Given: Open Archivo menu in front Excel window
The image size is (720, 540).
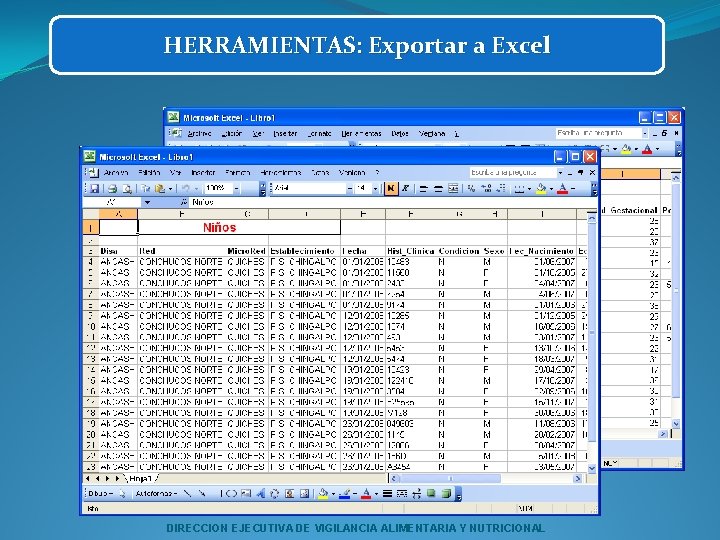Looking at the screenshot, I should click(x=116, y=173).
